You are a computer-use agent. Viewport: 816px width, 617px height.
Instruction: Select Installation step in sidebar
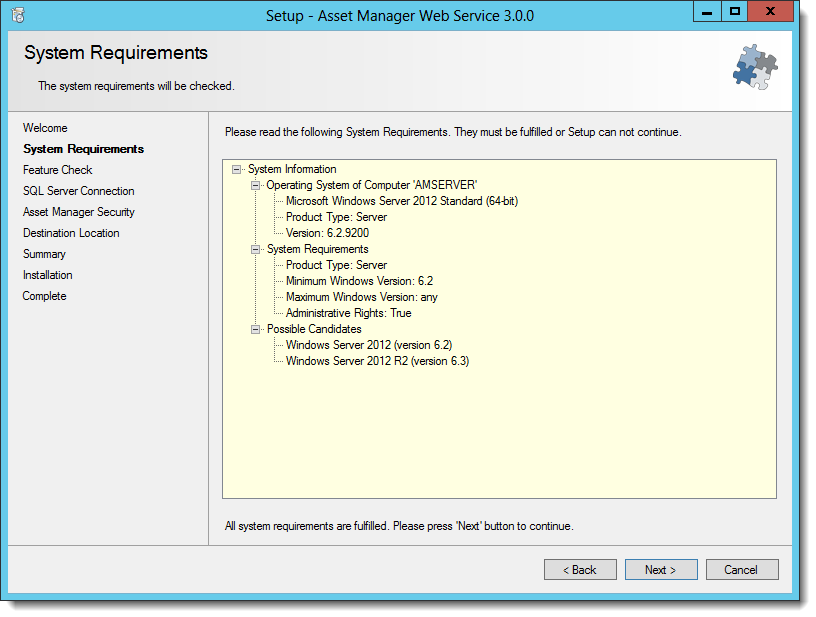coord(47,275)
